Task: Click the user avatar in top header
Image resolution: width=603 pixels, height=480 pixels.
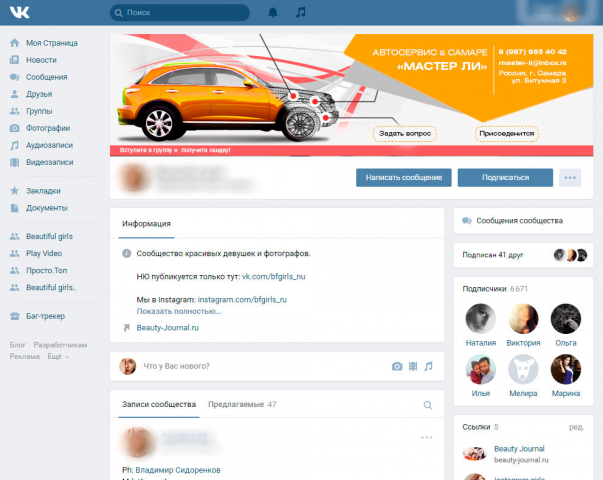Action: [571, 12]
